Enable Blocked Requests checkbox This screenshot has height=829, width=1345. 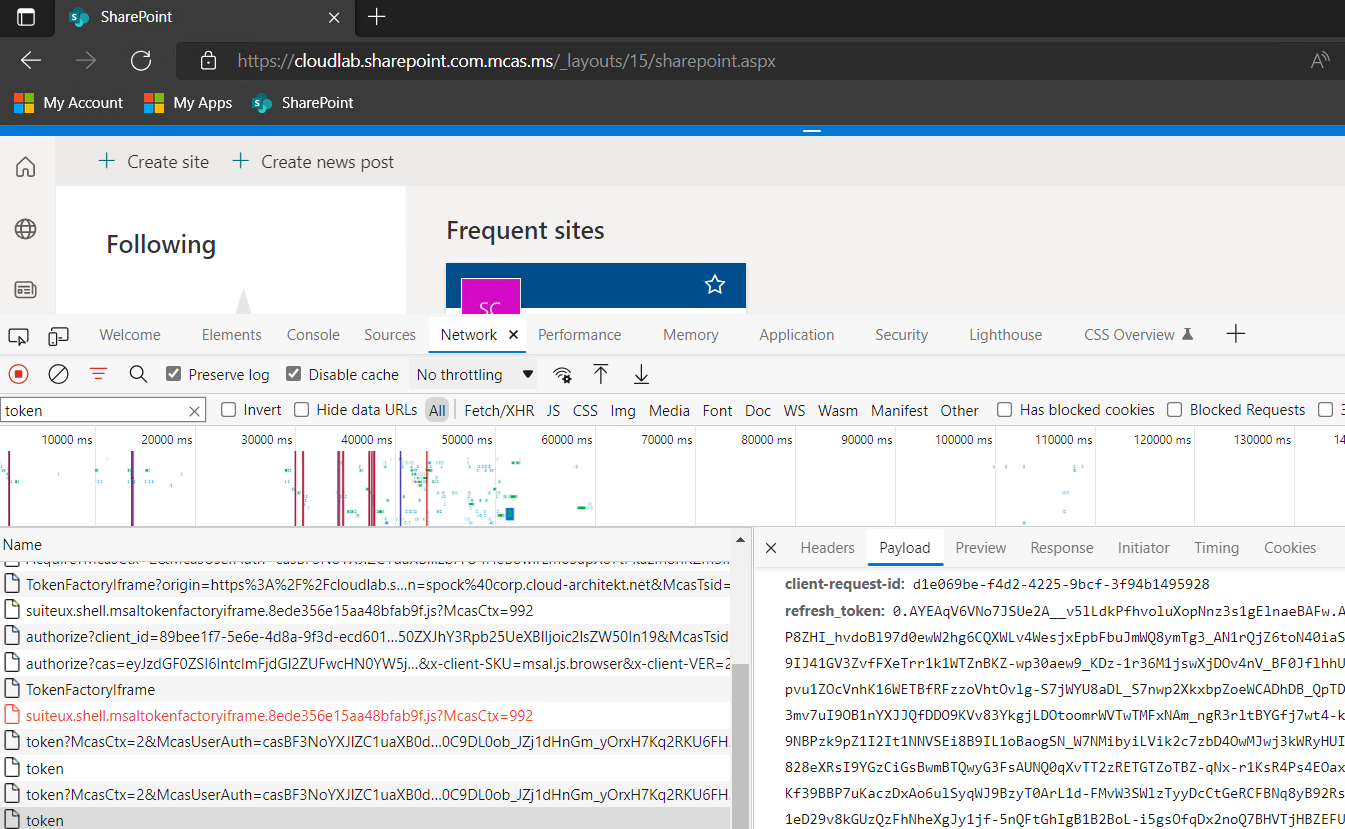pyautogui.click(x=1175, y=410)
